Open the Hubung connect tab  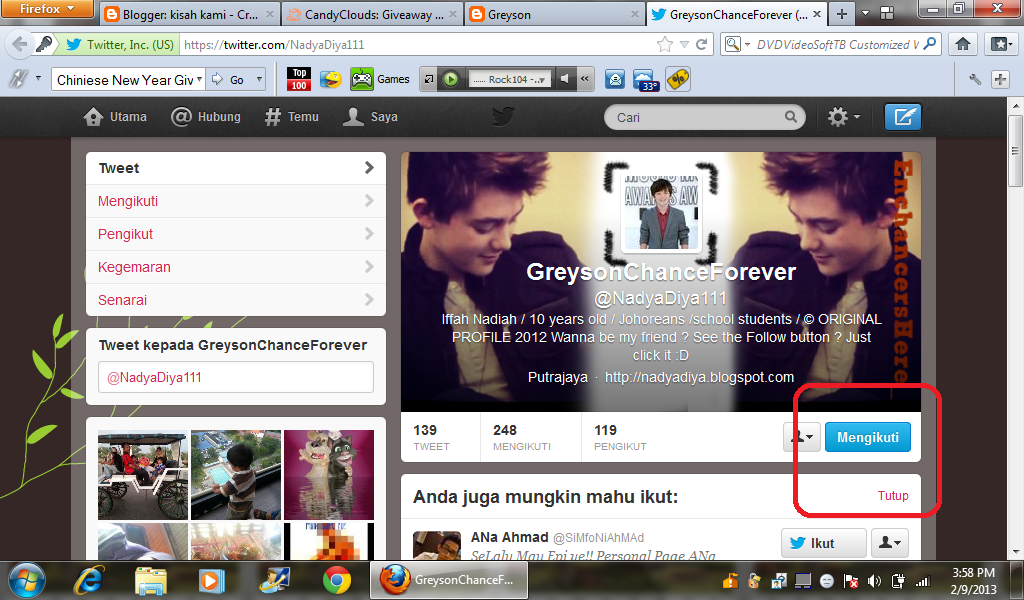tap(206, 117)
